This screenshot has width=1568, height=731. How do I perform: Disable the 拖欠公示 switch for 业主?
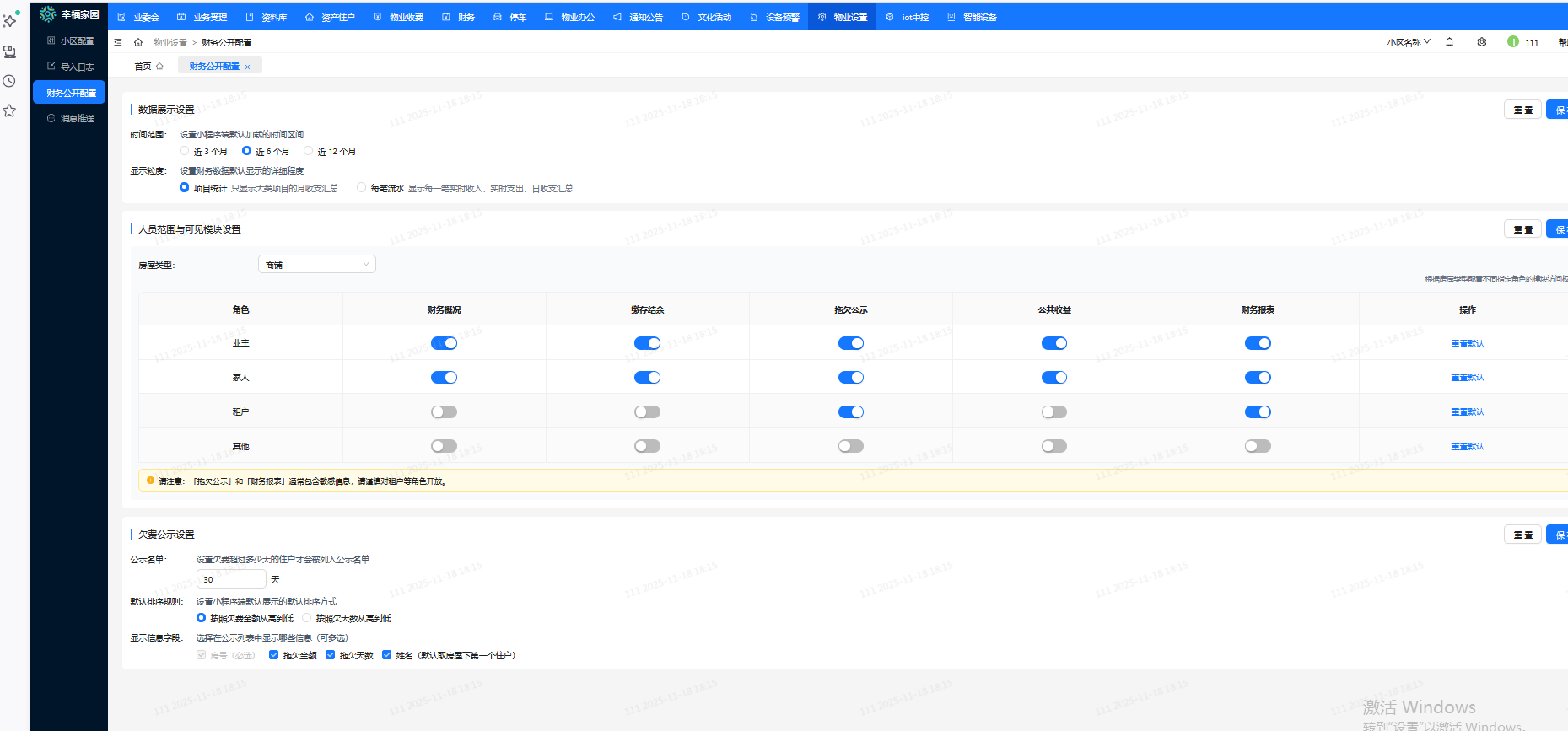click(850, 343)
